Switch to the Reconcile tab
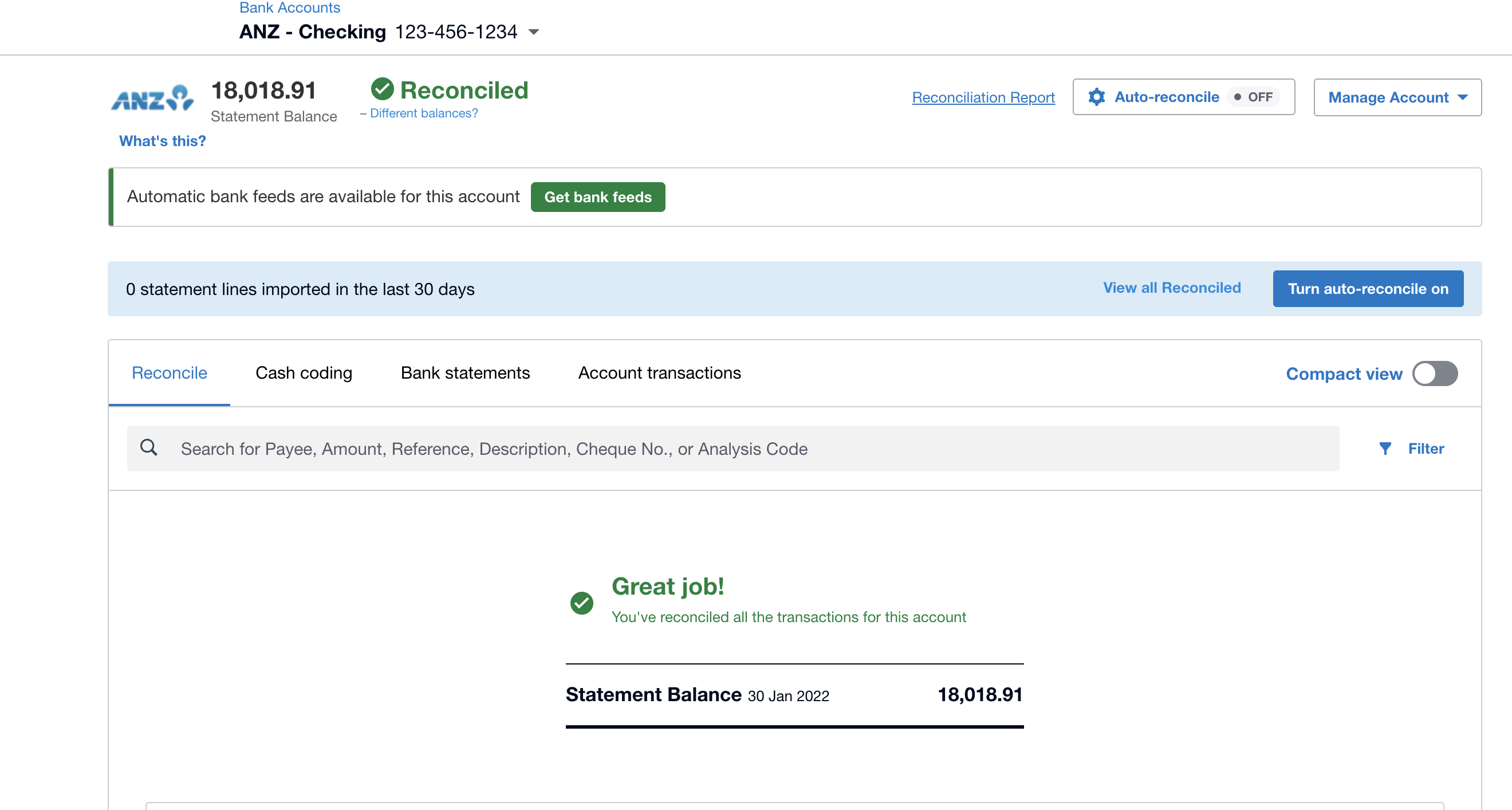The width and height of the screenshot is (1512, 810). click(169, 373)
